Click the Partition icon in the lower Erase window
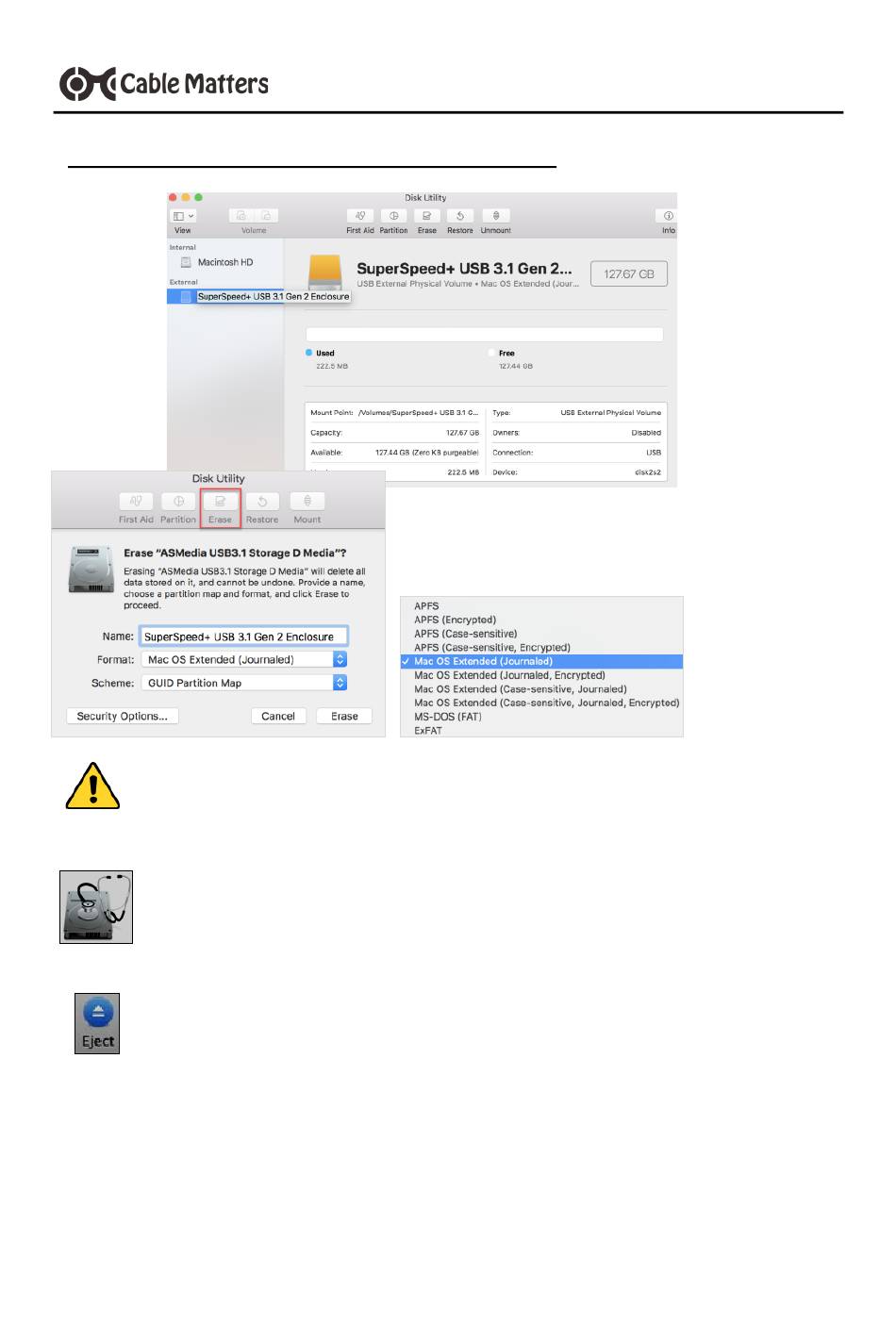896x1323 pixels. tap(178, 502)
